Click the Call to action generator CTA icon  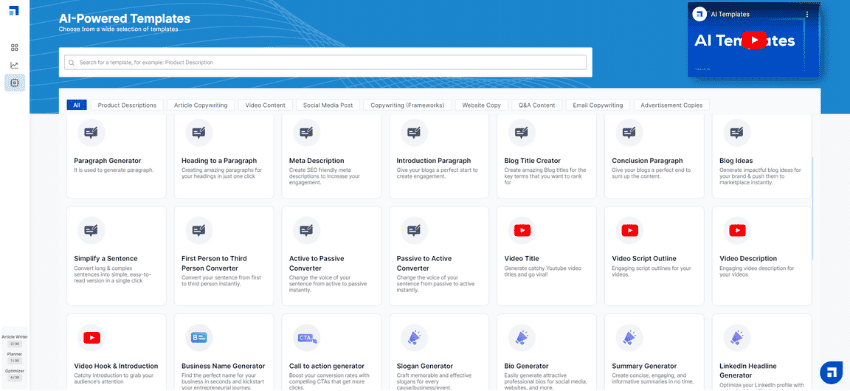[306, 338]
